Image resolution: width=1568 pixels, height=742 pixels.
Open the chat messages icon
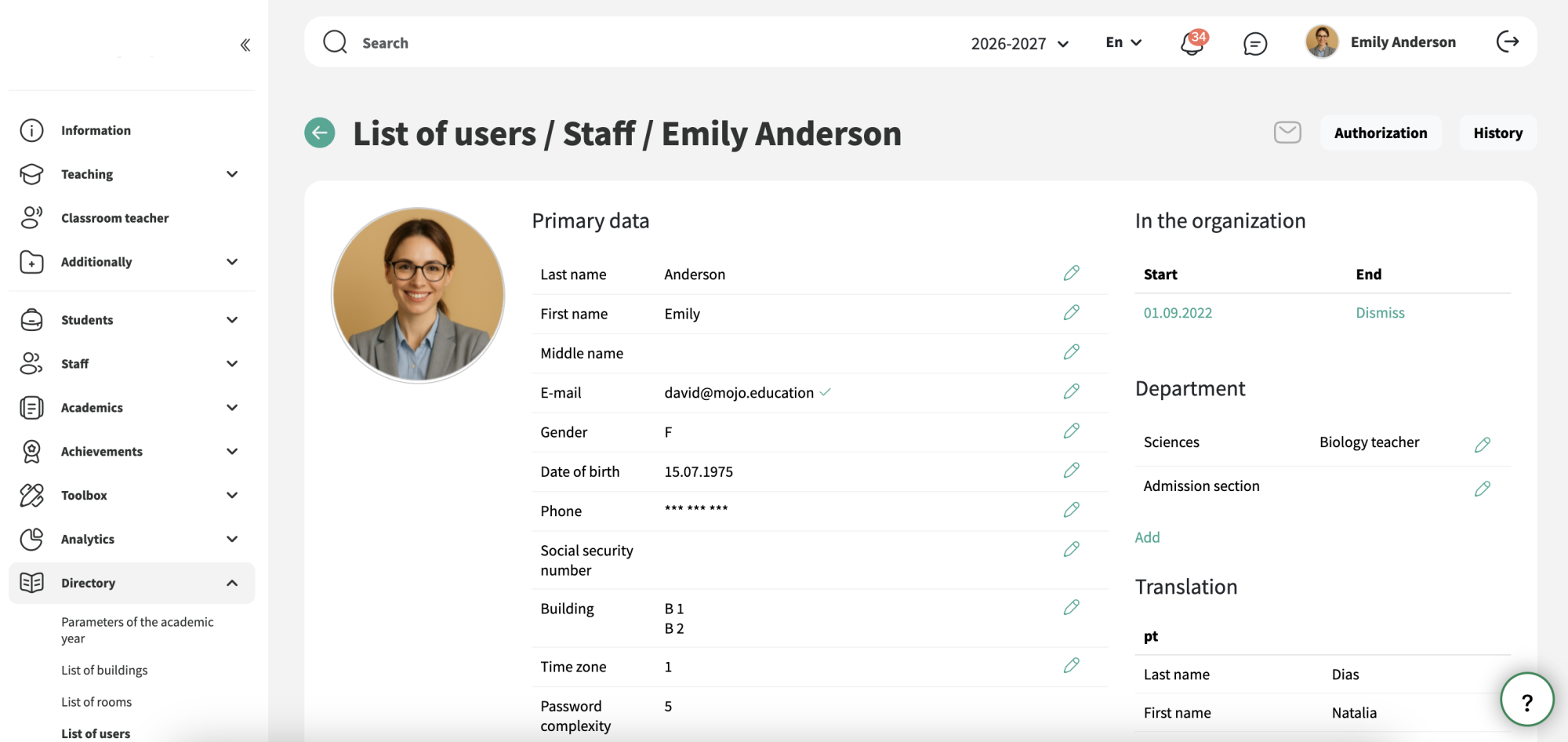click(x=1255, y=43)
